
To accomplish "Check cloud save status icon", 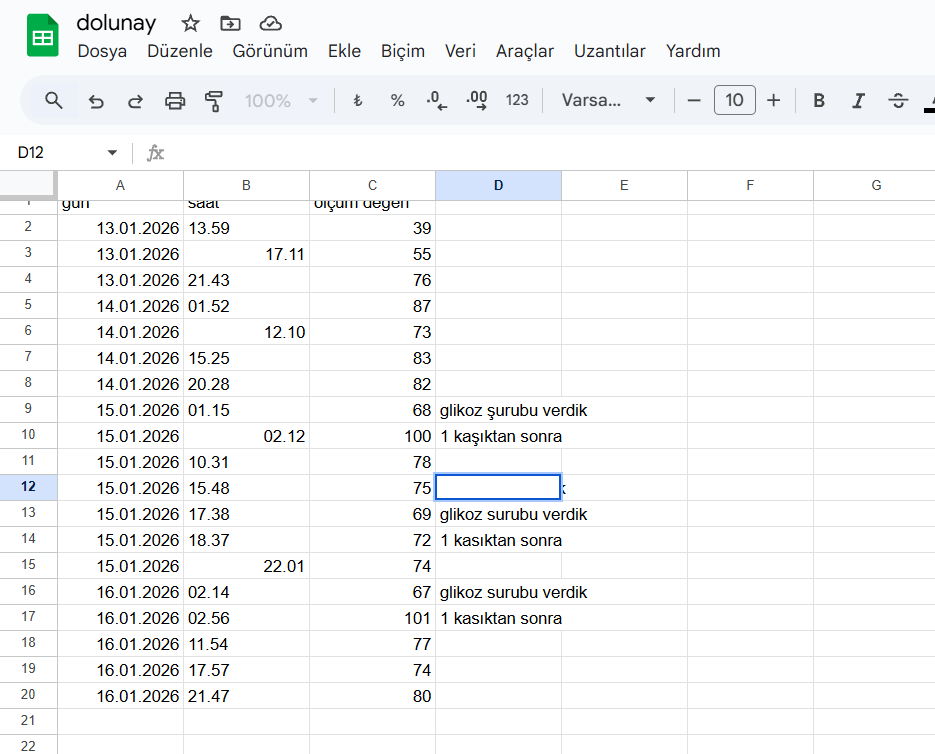I will coord(271,24).
